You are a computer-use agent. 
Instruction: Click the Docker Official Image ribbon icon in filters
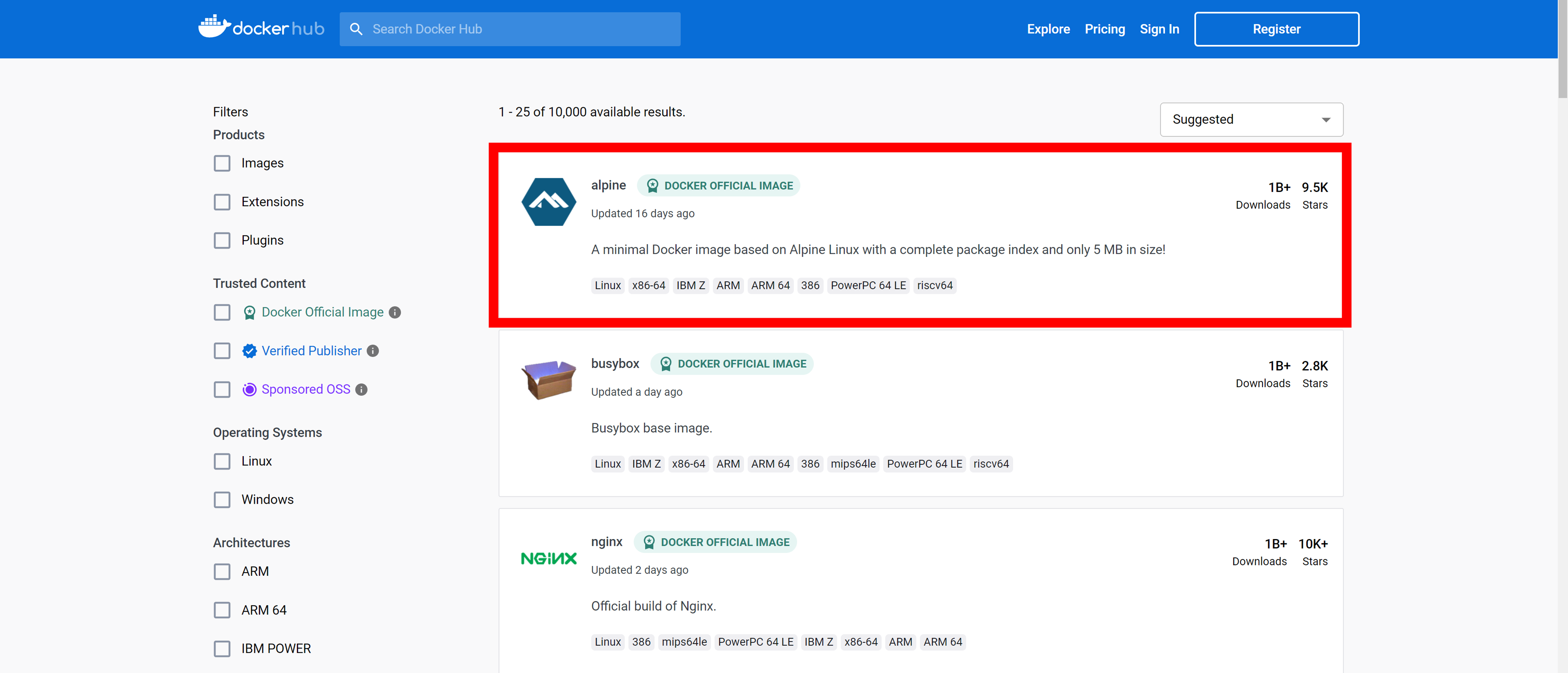(249, 313)
